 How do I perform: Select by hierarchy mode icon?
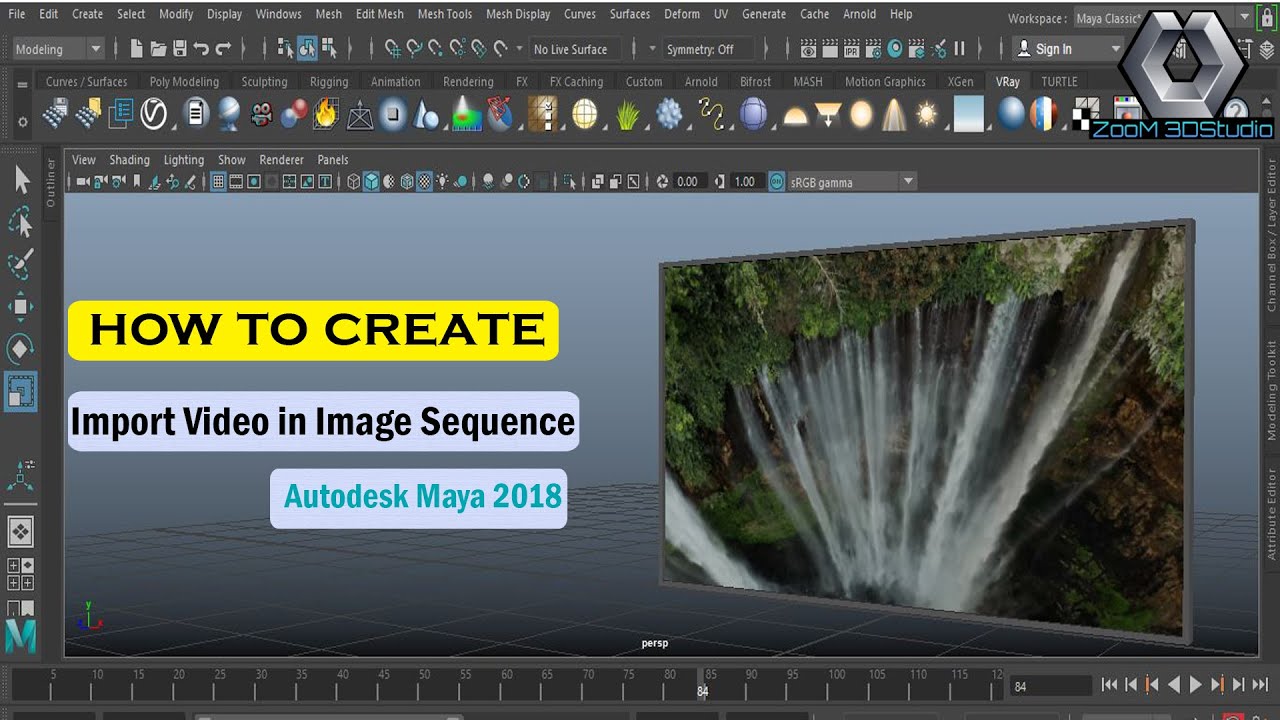(285, 48)
